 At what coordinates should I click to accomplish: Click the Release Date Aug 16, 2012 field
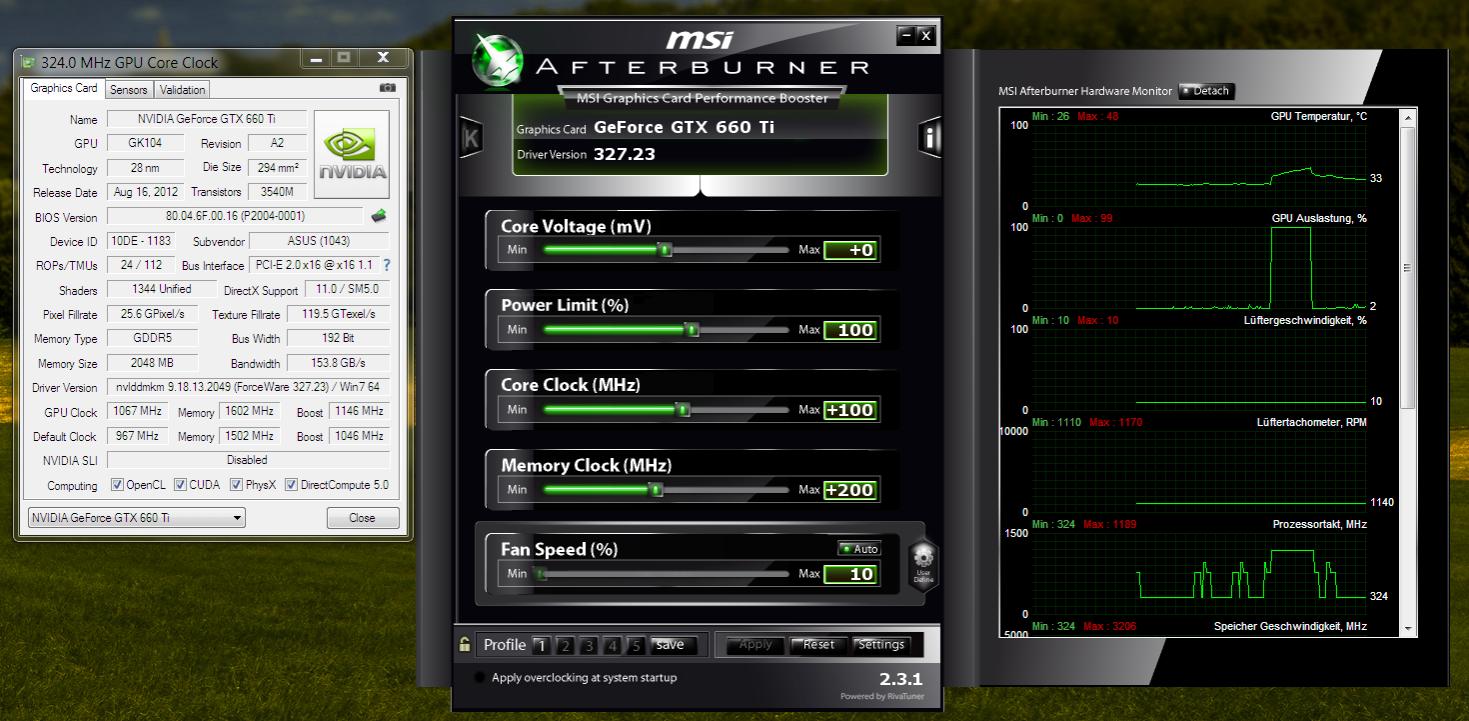tap(146, 192)
